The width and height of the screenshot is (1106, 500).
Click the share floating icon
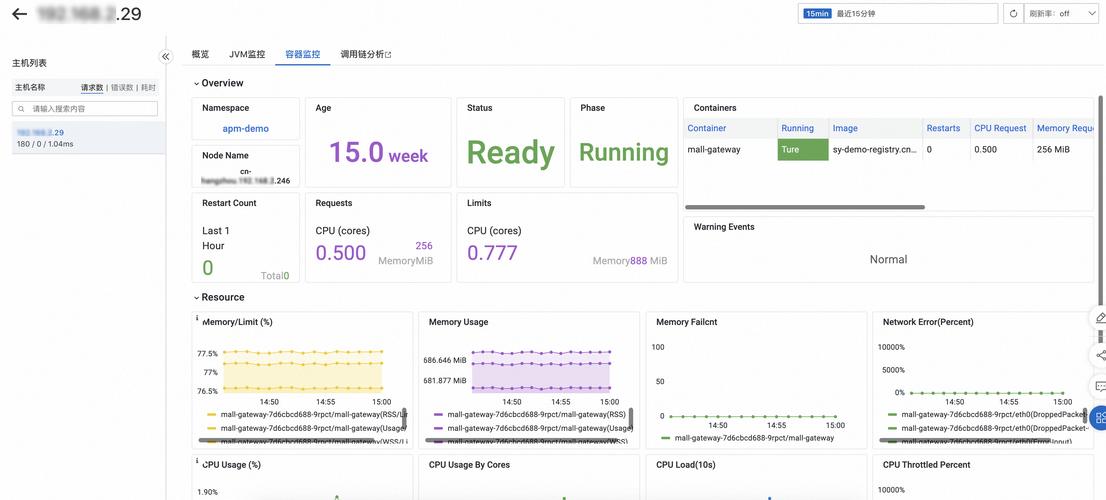coord(1100,355)
